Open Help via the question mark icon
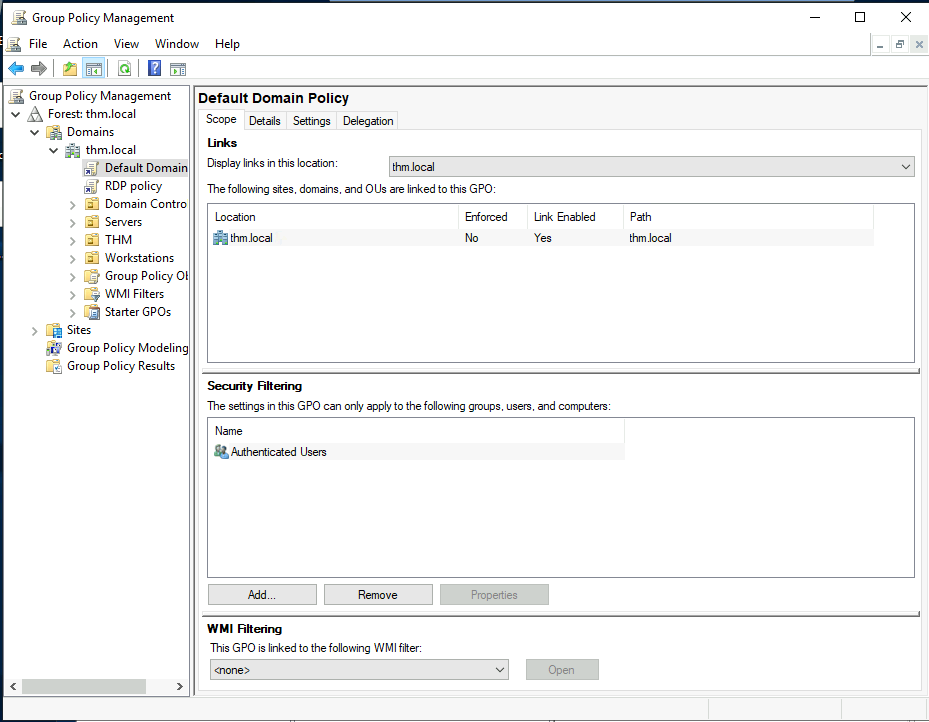 click(154, 69)
